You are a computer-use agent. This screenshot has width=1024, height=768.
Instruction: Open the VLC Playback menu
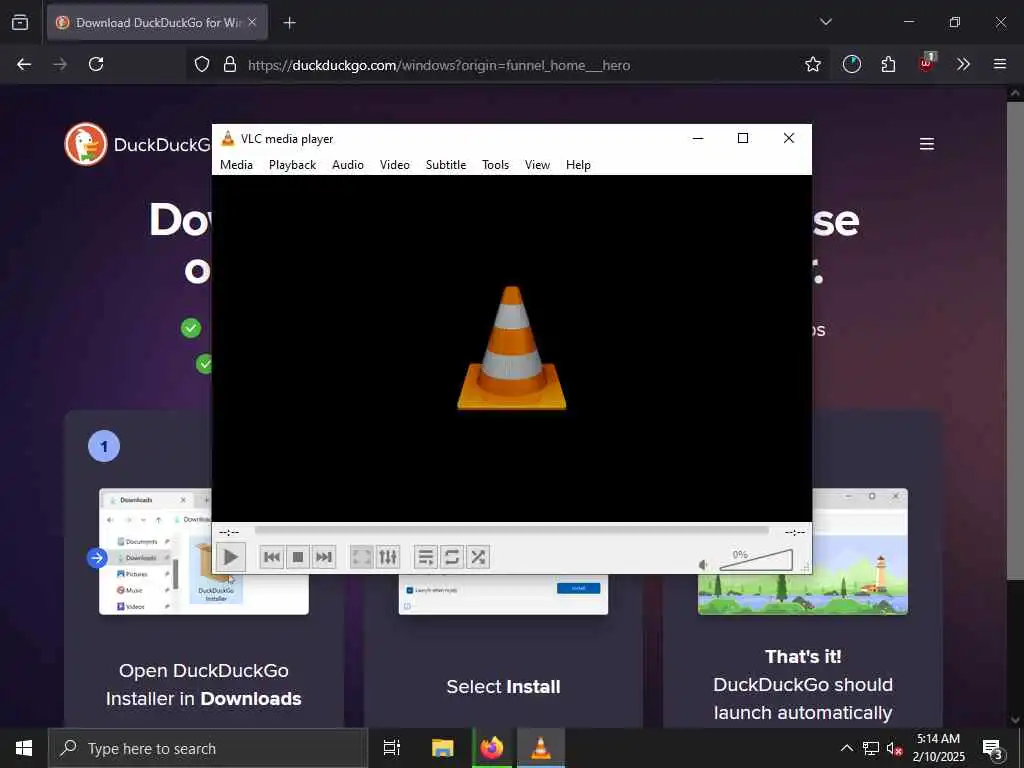coord(293,165)
